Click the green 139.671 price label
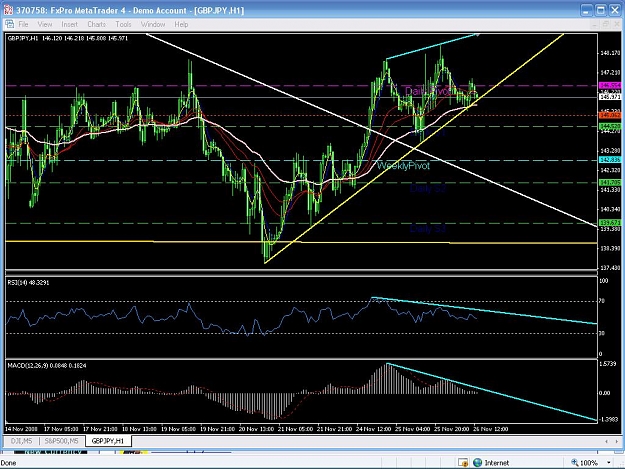 point(610,223)
